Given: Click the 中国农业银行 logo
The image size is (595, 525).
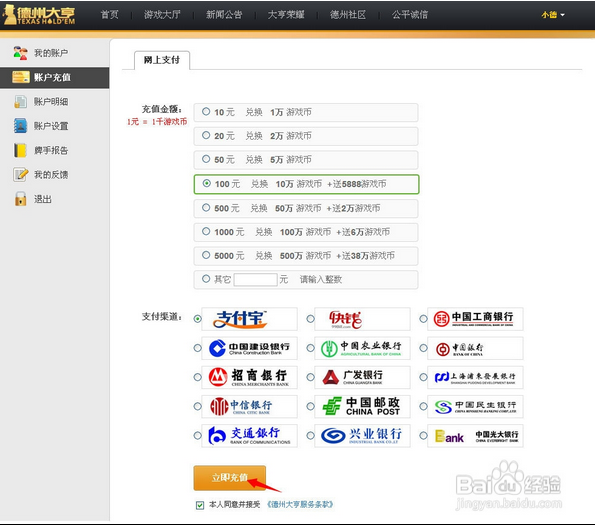Looking at the screenshot, I should (x=361, y=348).
